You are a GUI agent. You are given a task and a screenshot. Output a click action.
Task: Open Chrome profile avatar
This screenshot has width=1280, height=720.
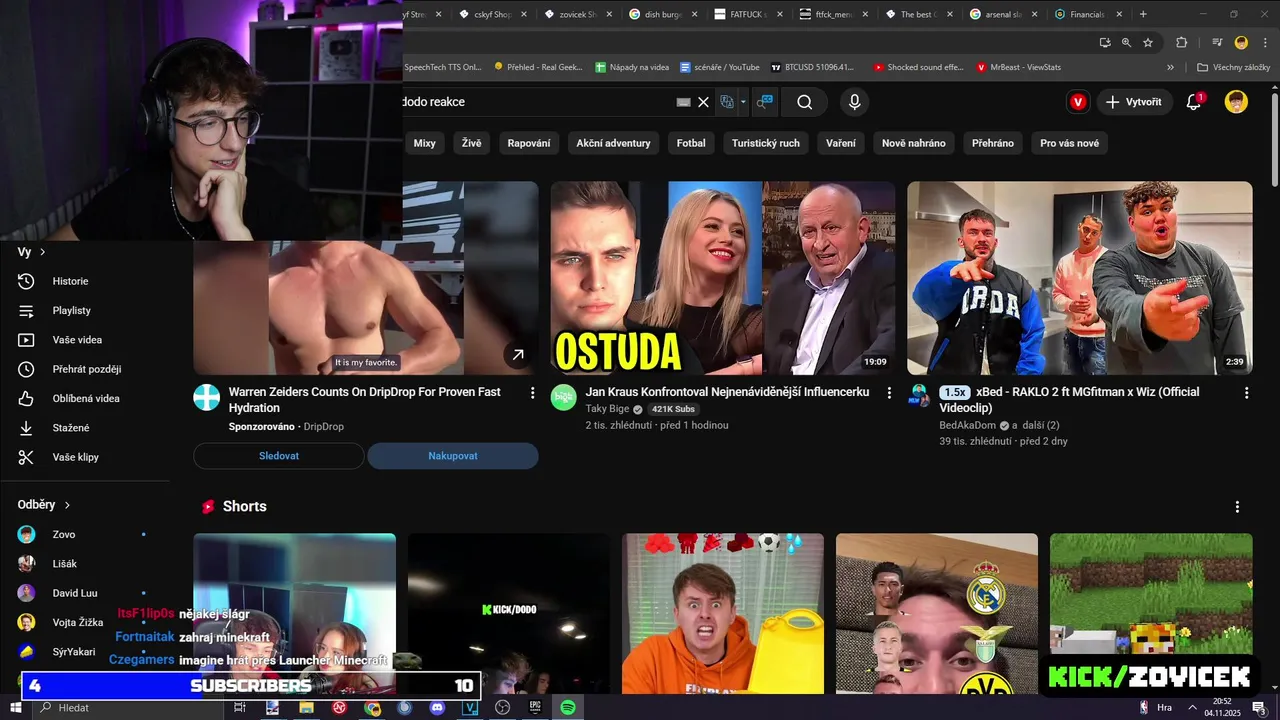[x=1241, y=42]
